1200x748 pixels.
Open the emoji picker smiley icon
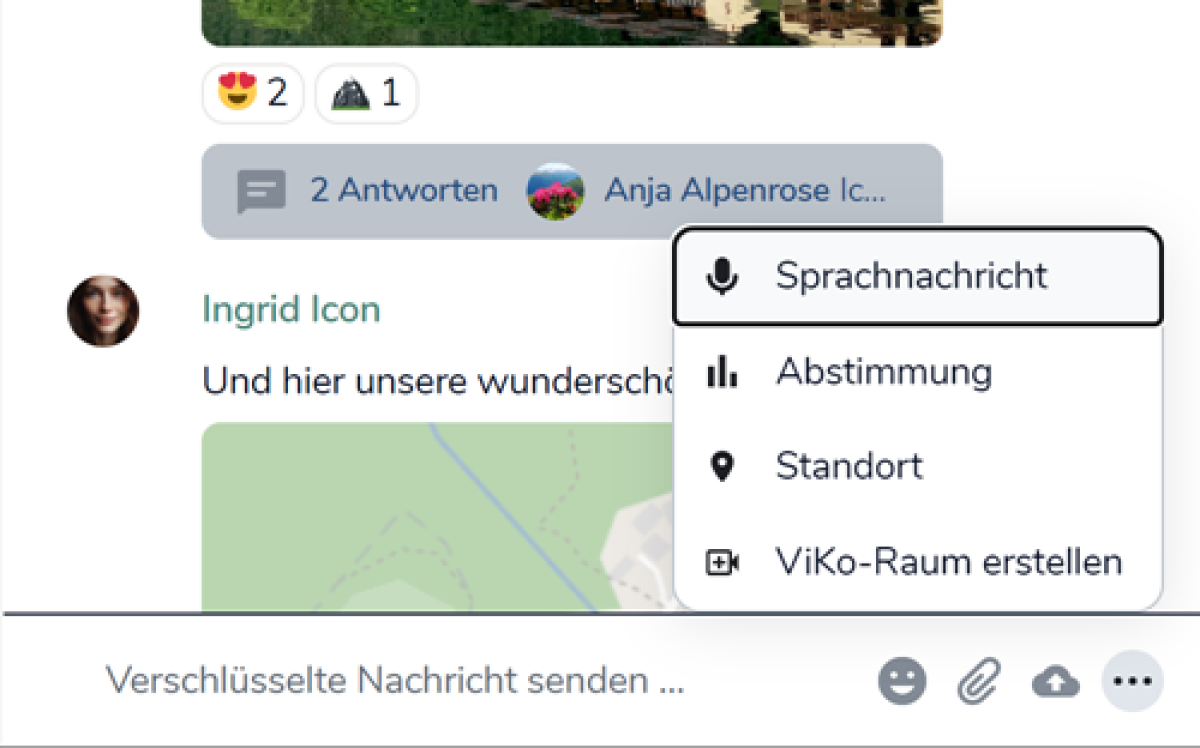[902, 682]
